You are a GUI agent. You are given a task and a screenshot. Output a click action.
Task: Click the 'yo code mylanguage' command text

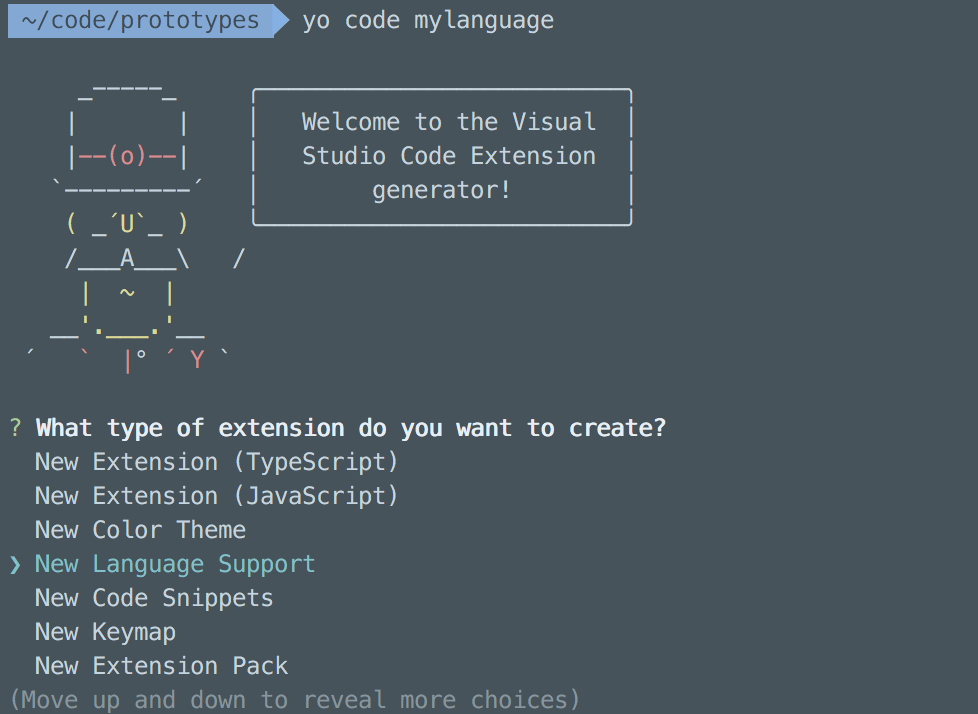(x=428, y=21)
